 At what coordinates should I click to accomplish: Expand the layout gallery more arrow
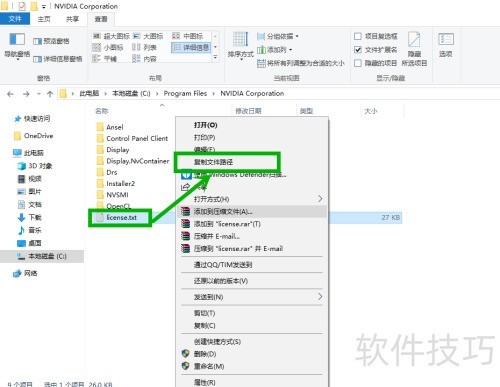[x=216, y=58]
